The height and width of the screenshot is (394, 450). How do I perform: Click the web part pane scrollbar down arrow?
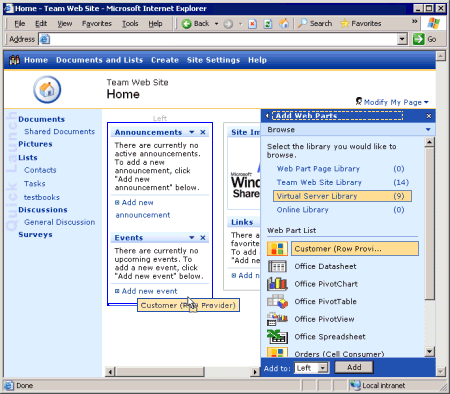pos(430,351)
